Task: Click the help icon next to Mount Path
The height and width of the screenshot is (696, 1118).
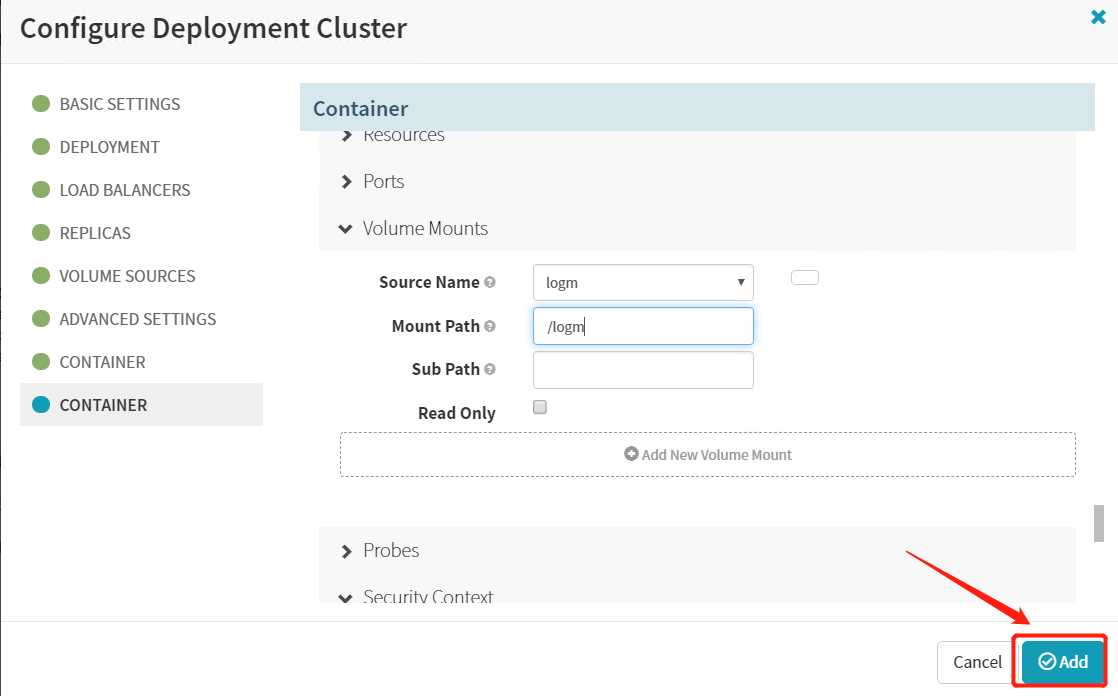Action: 490,327
